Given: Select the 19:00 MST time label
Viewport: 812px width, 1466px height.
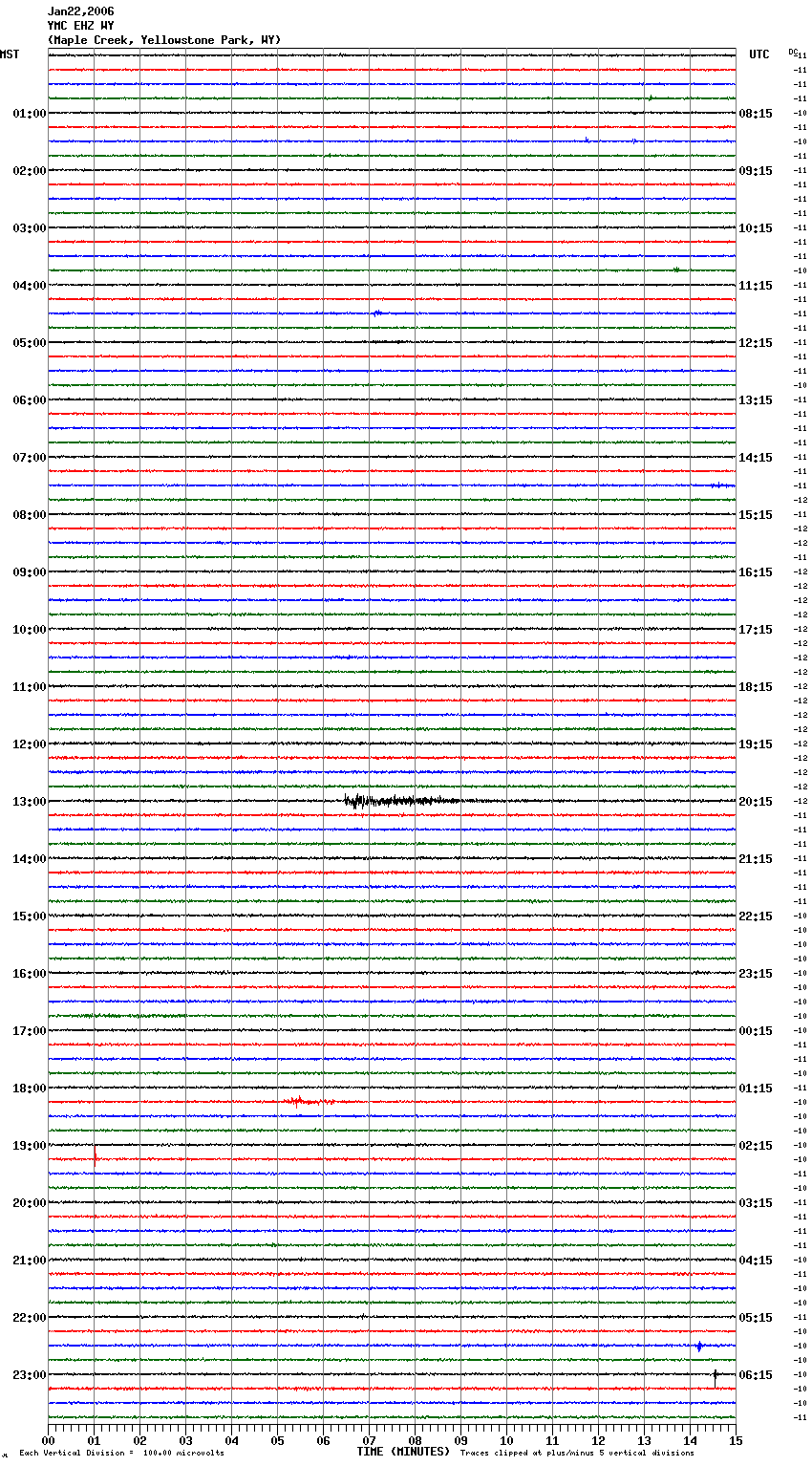Looking at the screenshot, I should [29, 1146].
